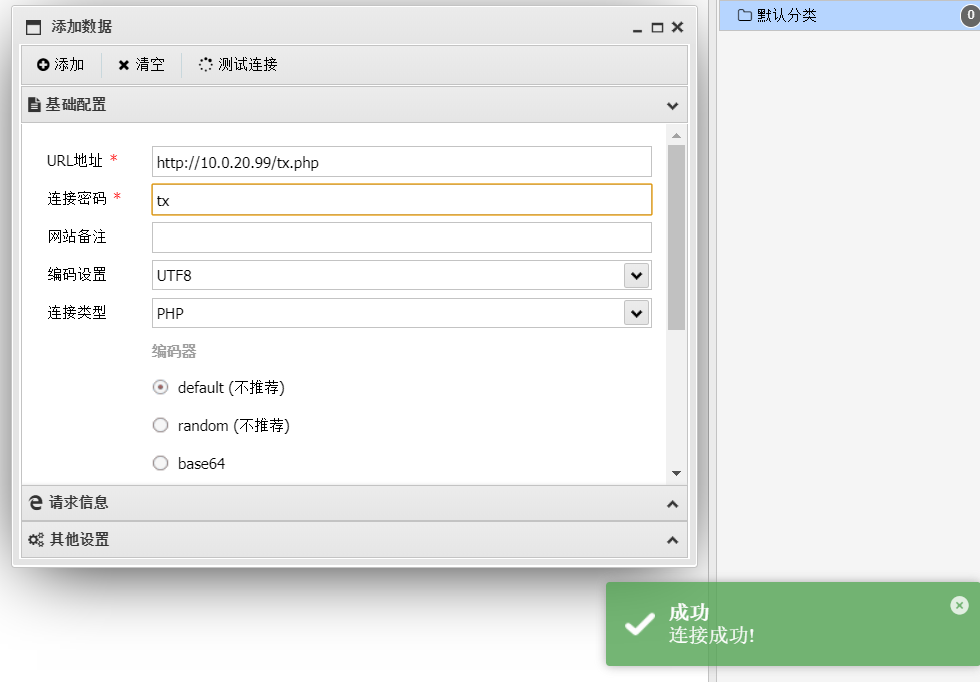This screenshot has height=682, width=980.
Task: Expand the 请求信息 section chevron
Action: pos(672,504)
